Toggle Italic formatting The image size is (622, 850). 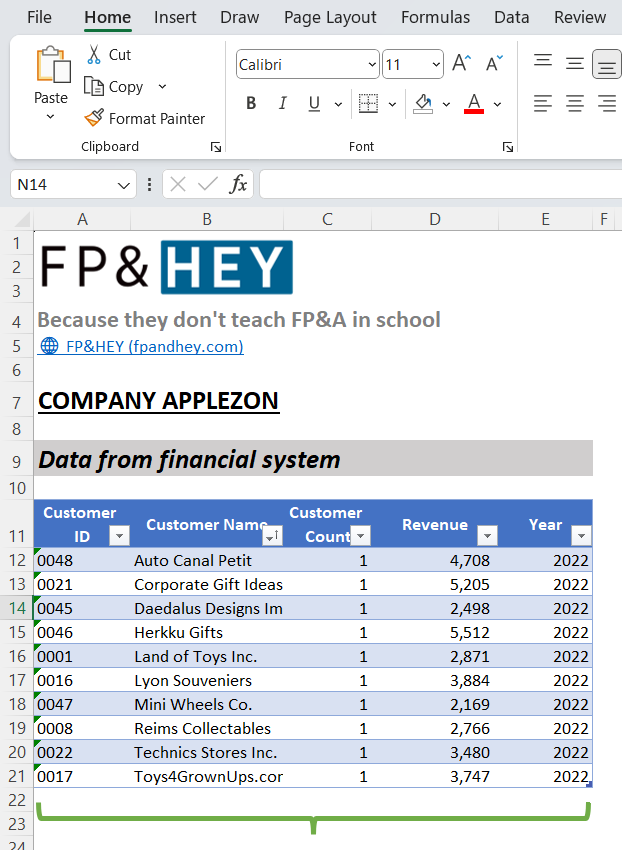(x=283, y=103)
